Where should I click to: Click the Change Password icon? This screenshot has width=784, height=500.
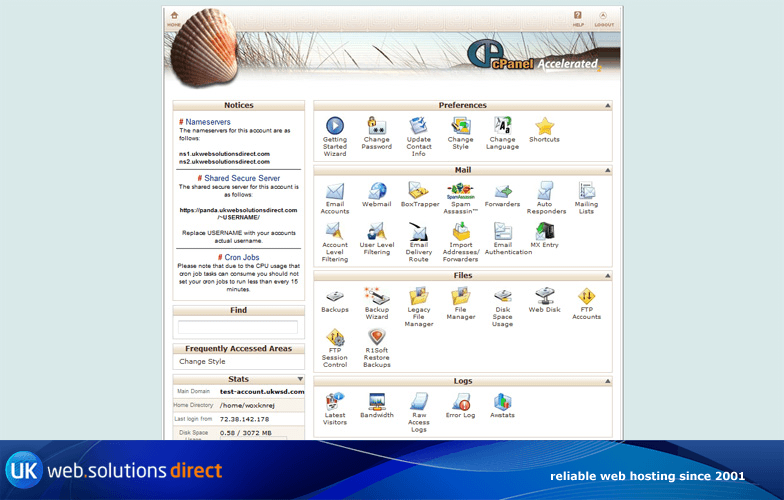coord(376,127)
